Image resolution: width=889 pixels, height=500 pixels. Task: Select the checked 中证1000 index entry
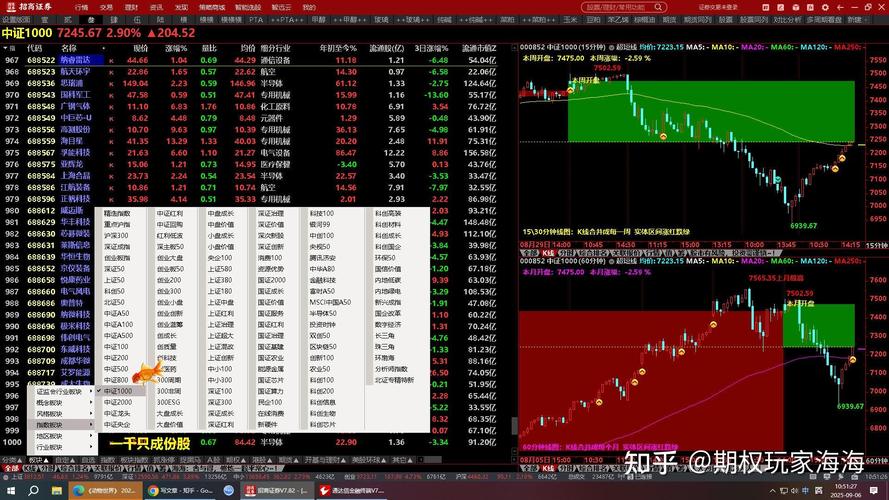click(x=118, y=391)
